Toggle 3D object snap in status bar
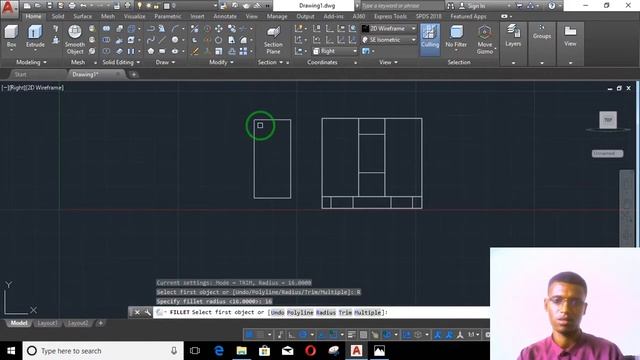The image size is (640, 360). (x=387, y=335)
